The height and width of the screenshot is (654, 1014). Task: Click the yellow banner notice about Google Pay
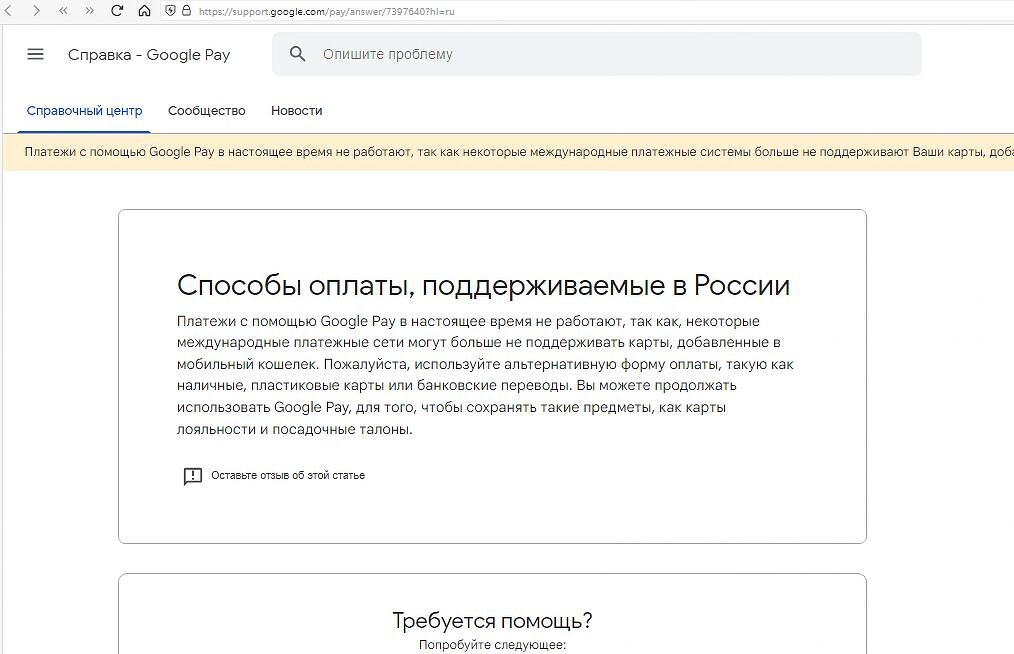click(x=508, y=152)
